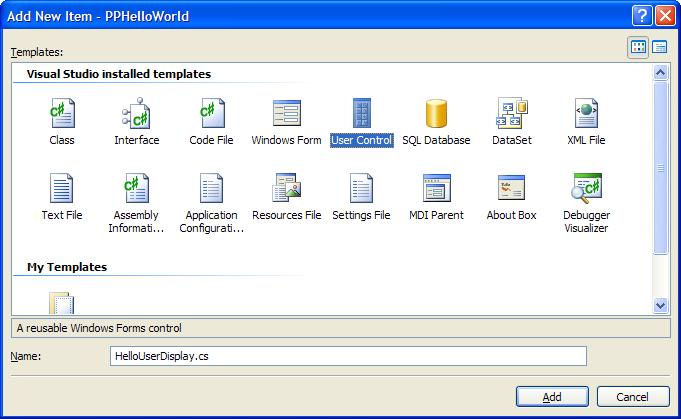Select the Code File template icon
The image size is (681, 419).
click(212, 113)
